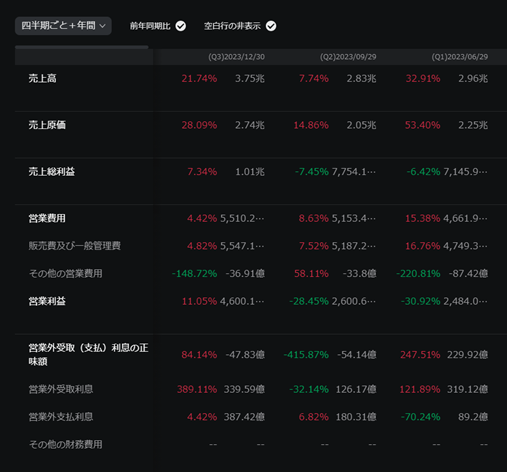Screen dimensions: 507x472
Task: Toggle the 空白行の非表示 checkmark
Action: pos(271,26)
